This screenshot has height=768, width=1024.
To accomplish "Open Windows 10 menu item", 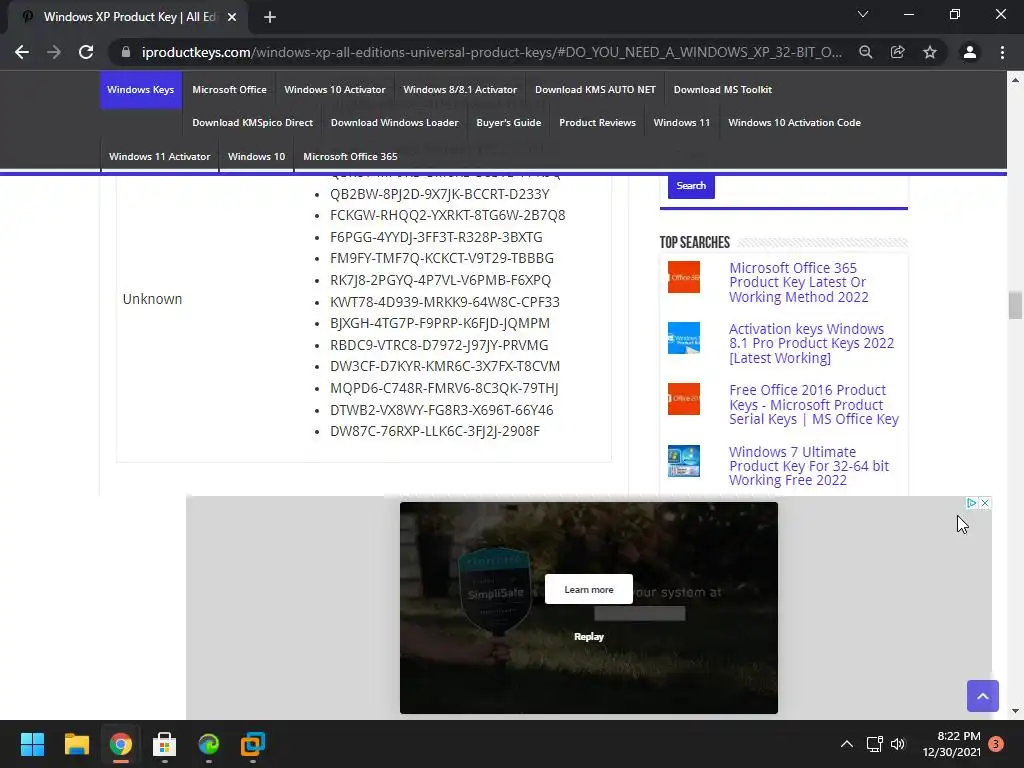I will (x=257, y=157).
